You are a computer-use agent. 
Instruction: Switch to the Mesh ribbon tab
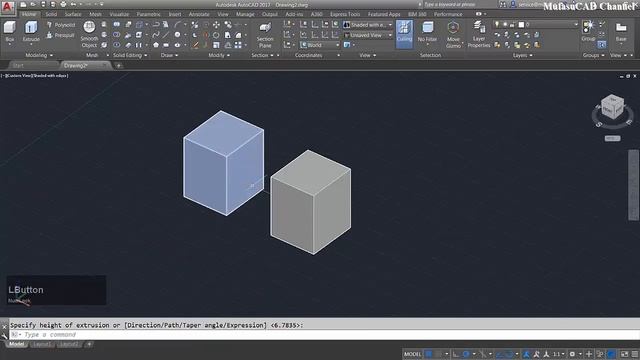pos(96,14)
